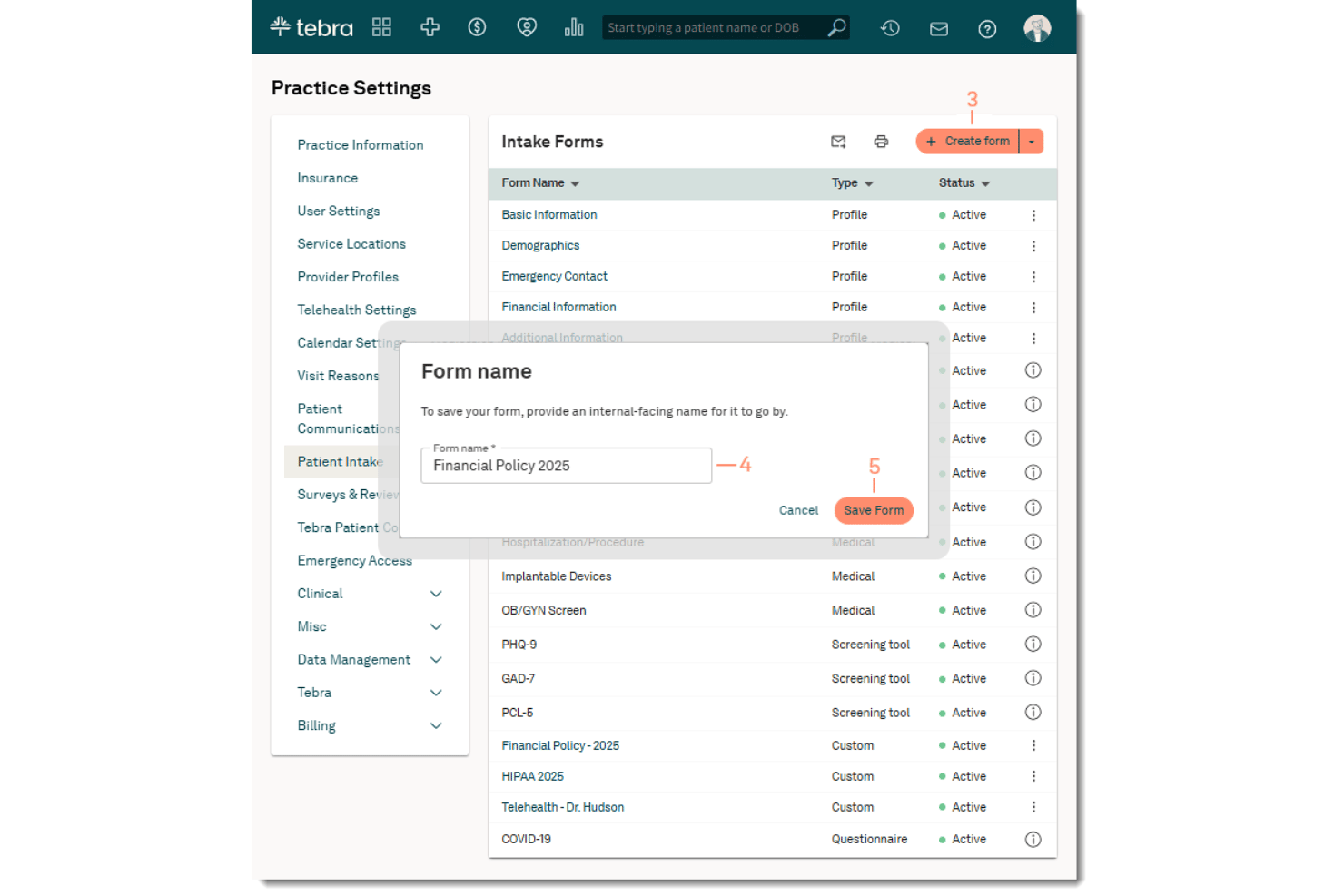View info icon for GAD-7 row
The image size is (1344, 896).
pos(1033,678)
